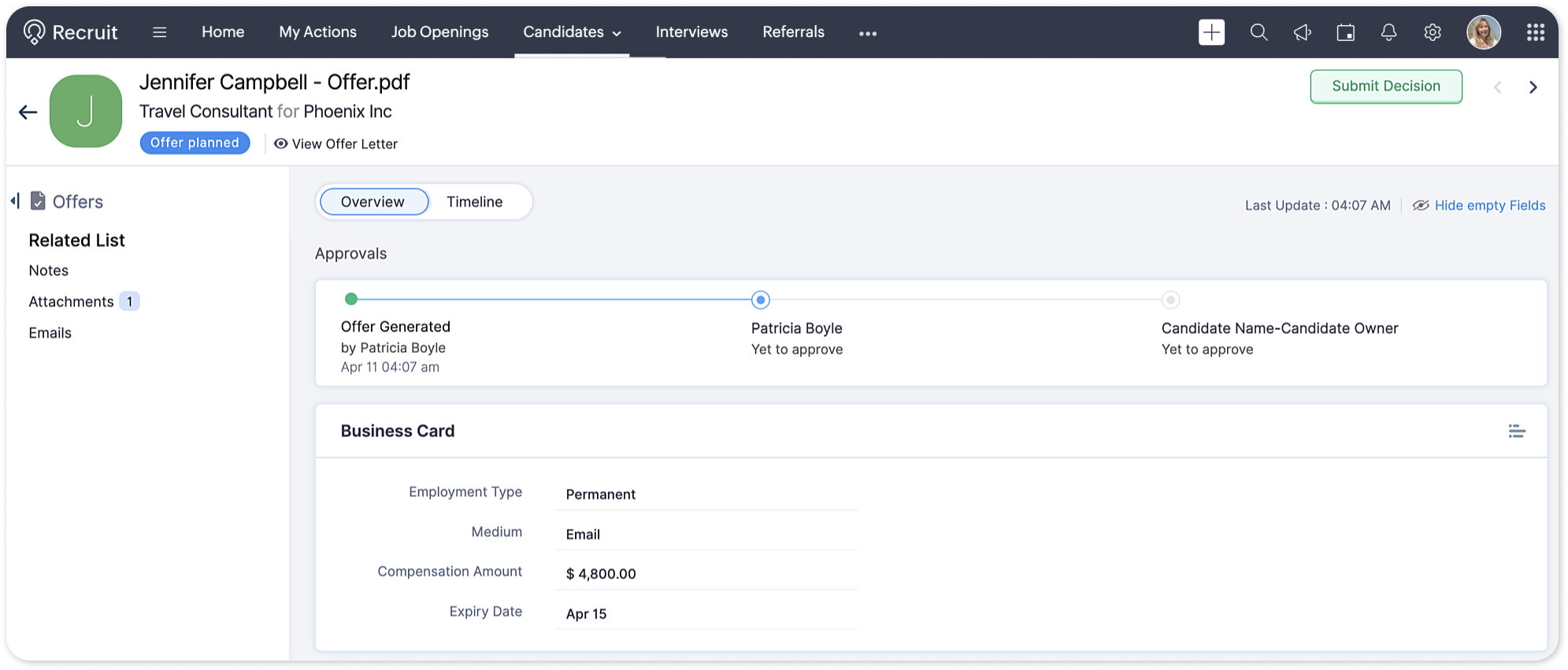Open the Business Card section options icon

click(x=1517, y=431)
